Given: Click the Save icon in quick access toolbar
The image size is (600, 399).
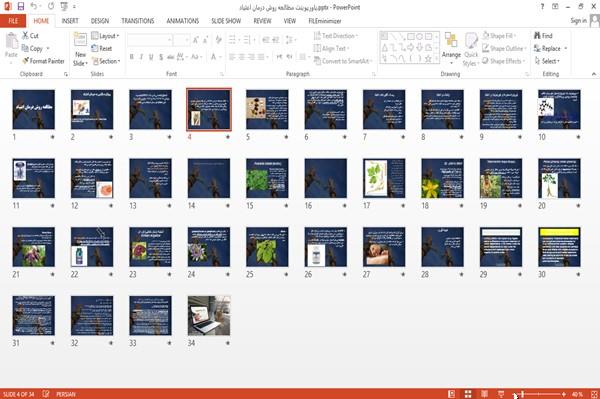Looking at the screenshot, I should 21,7.
